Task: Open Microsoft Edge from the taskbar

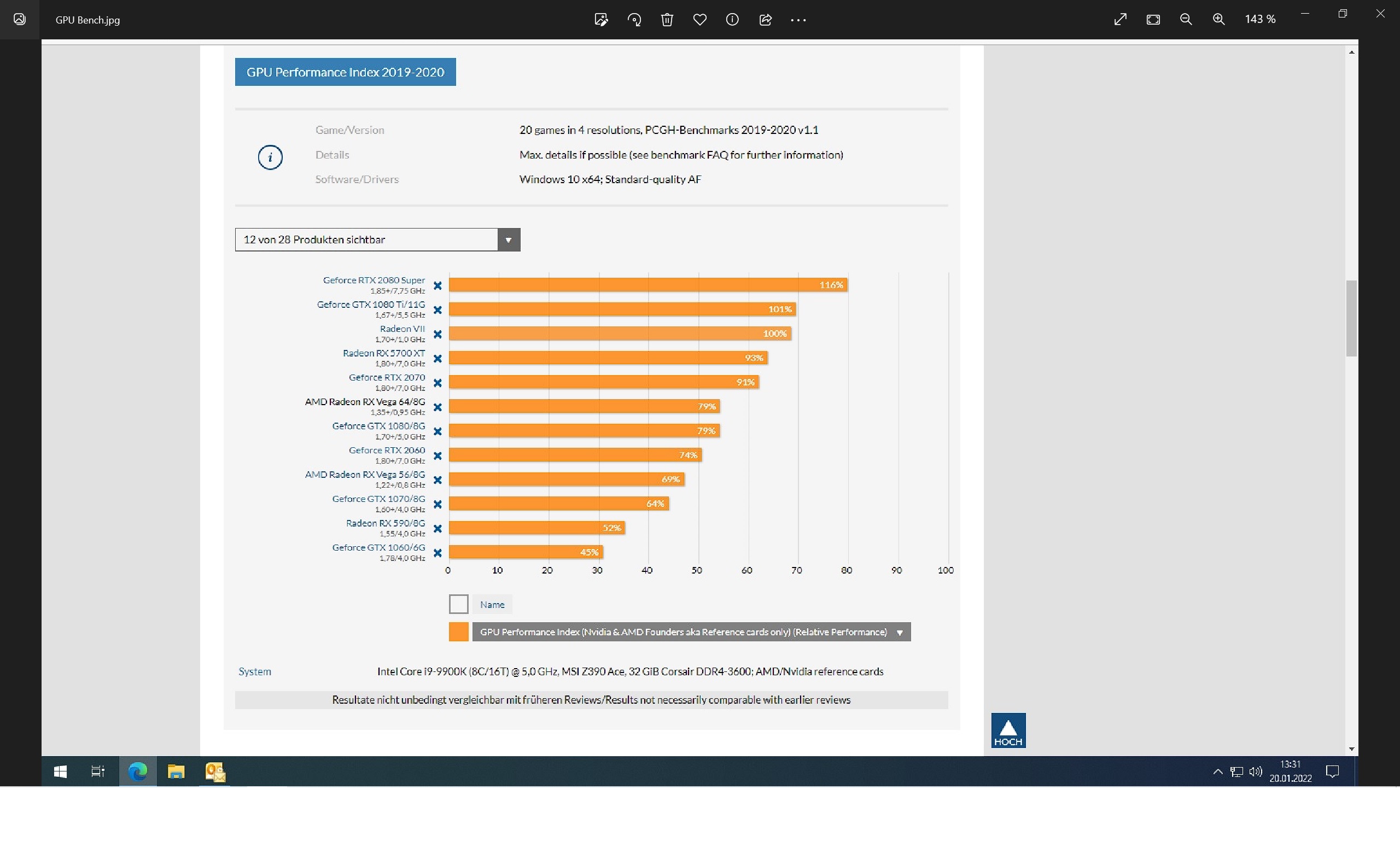Action: pyautogui.click(x=137, y=771)
